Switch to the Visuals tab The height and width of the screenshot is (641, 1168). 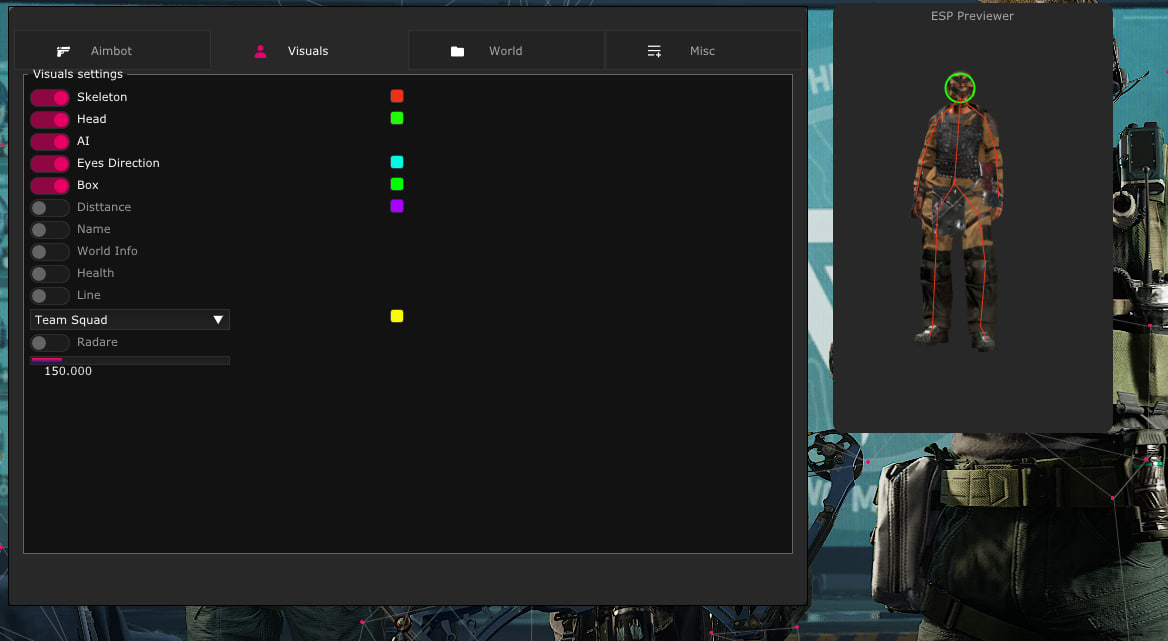308,51
